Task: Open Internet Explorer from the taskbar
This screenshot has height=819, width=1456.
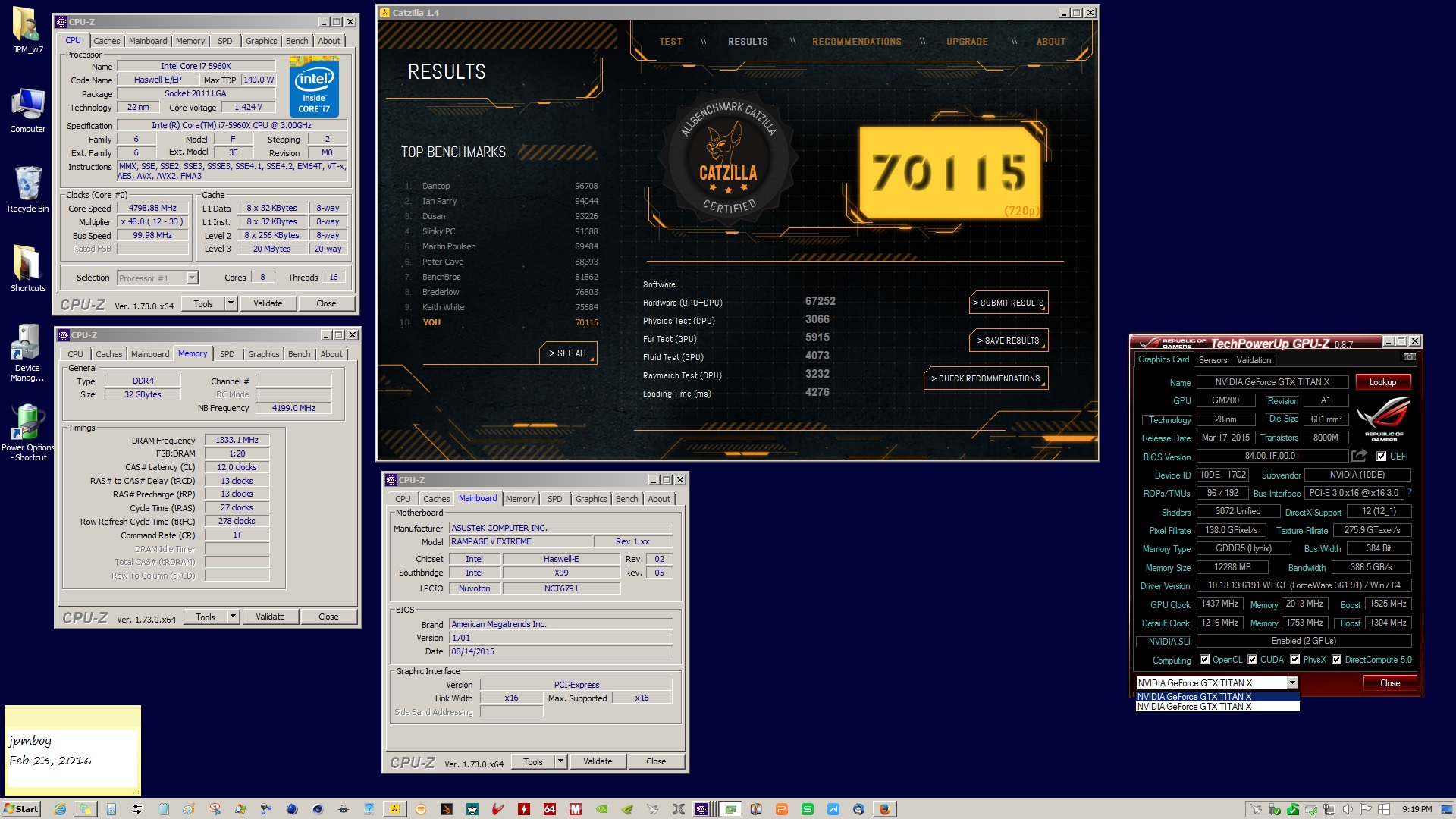Action: (60, 809)
